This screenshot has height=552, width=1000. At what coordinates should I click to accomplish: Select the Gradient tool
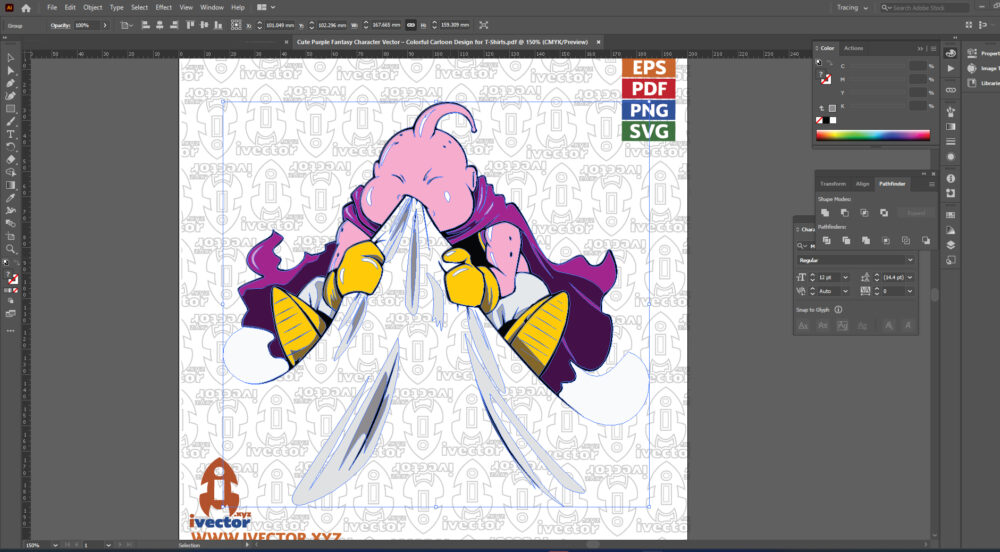[x=11, y=185]
